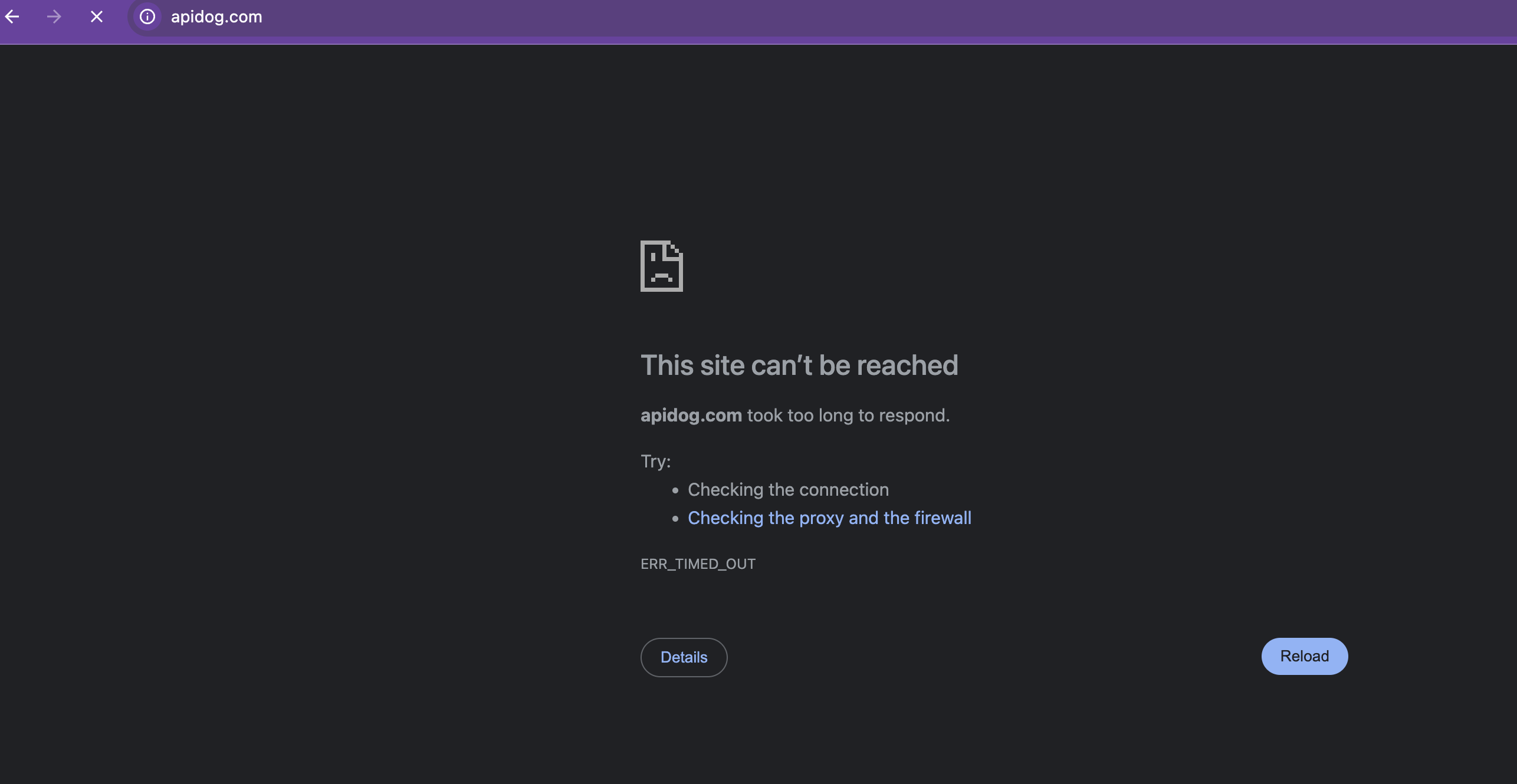This screenshot has width=1517, height=784.
Task: Click the ERR_TIMED_OUT error code
Action: [x=698, y=564]
